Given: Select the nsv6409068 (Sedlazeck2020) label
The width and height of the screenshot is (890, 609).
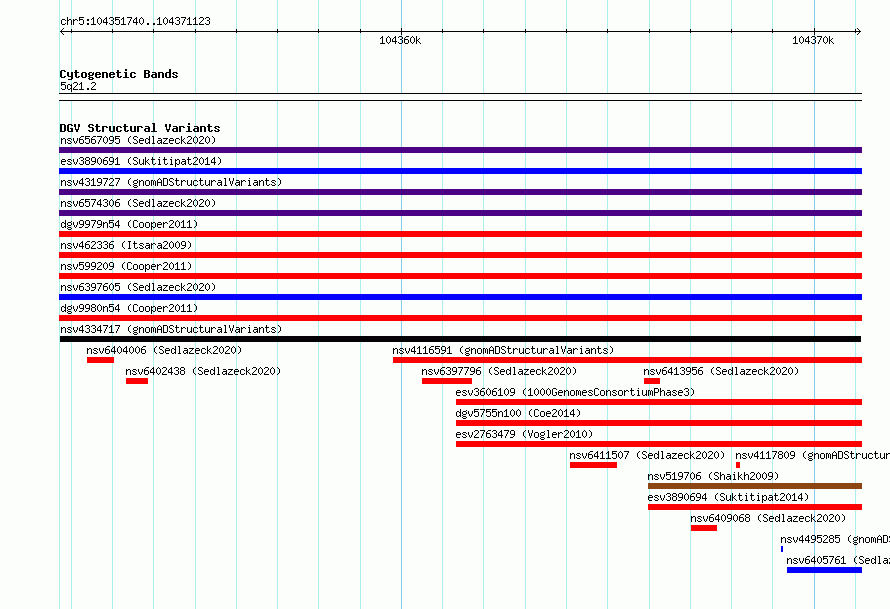Looking at the screenshot, I should 768,518.
